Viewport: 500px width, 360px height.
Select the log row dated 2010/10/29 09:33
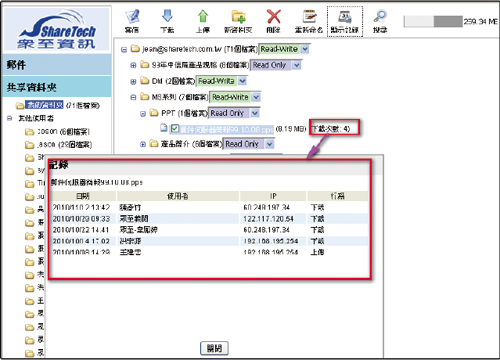click(x=209, y=219)
